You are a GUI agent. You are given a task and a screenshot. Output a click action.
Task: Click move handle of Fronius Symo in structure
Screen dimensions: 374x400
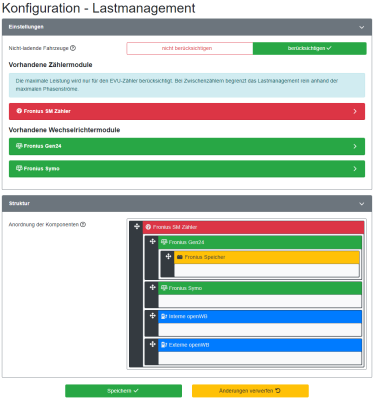(x=152, y=287)
